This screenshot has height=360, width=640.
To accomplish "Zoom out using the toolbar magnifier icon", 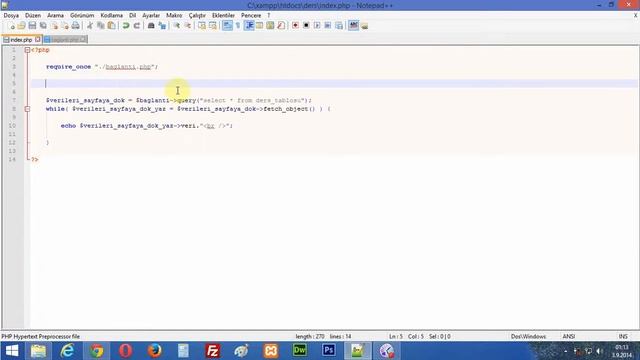I will pyautogui.click(x=187, y=26).
